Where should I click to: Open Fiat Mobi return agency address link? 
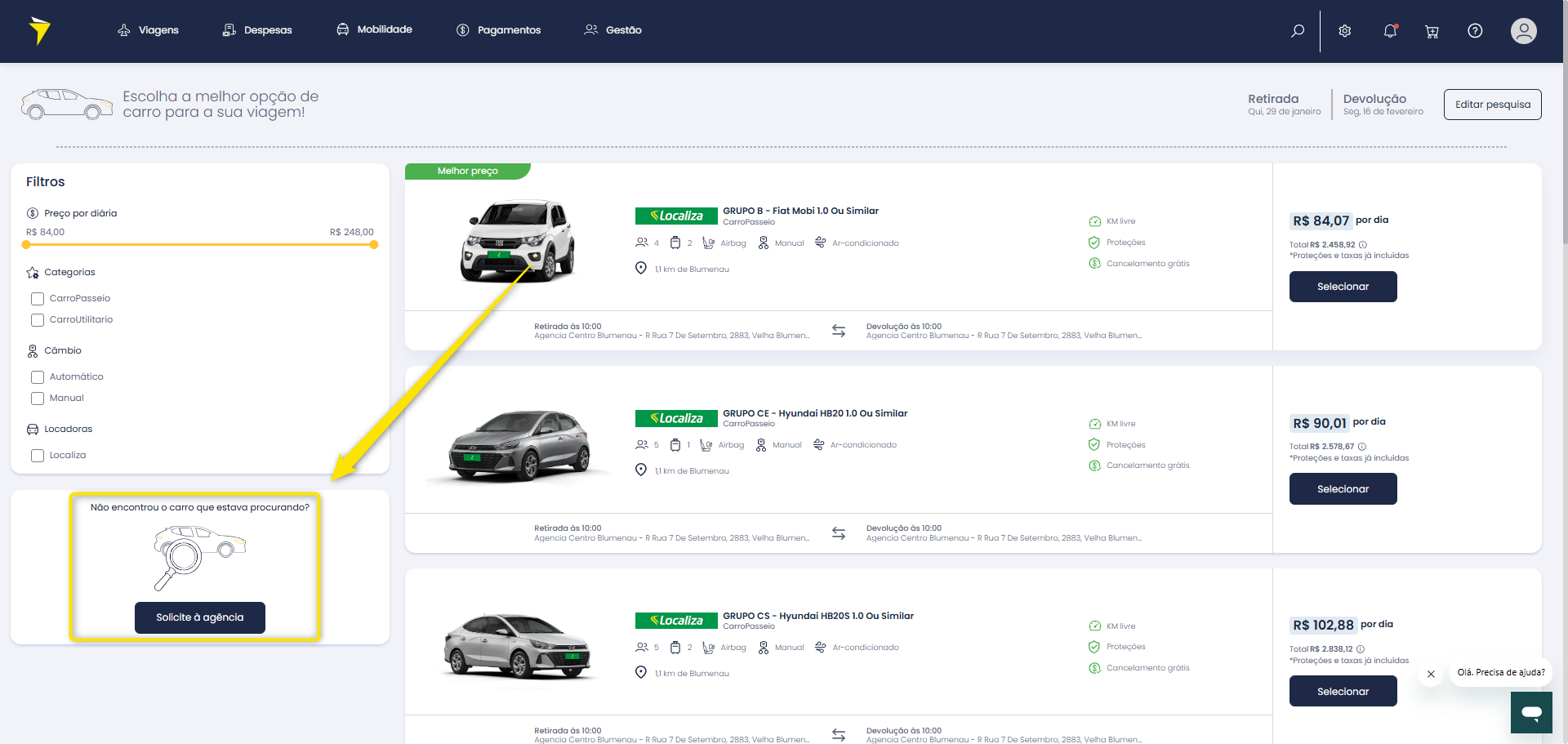coord(1004,336)
